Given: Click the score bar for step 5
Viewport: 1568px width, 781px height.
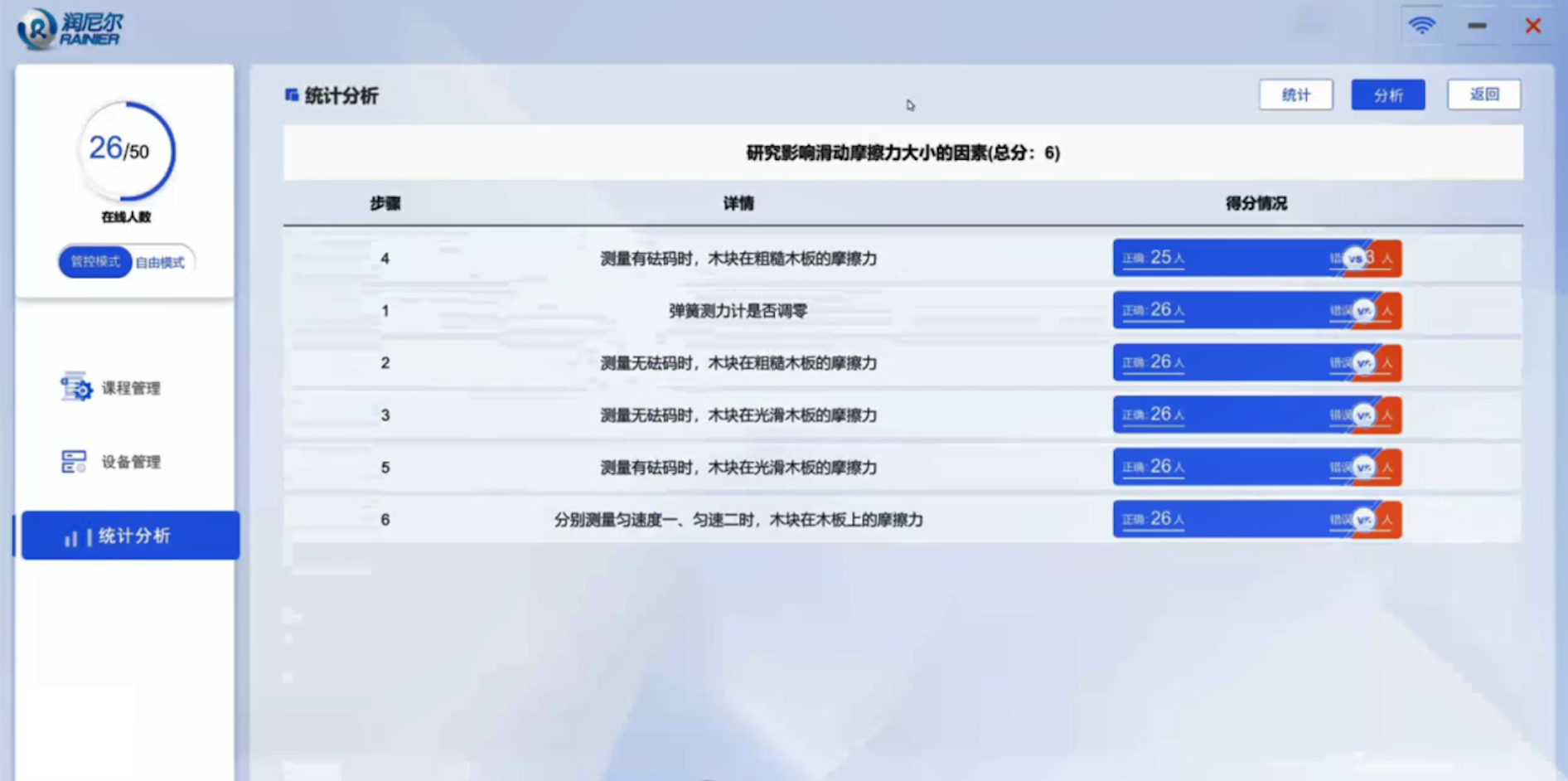Looking at the screenshot, I should [x=1257, y=468].
